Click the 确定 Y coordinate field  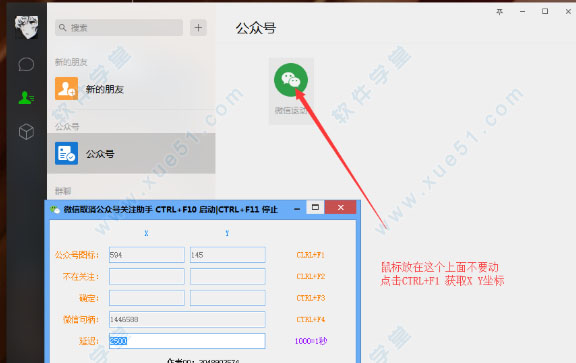(228, 298)
